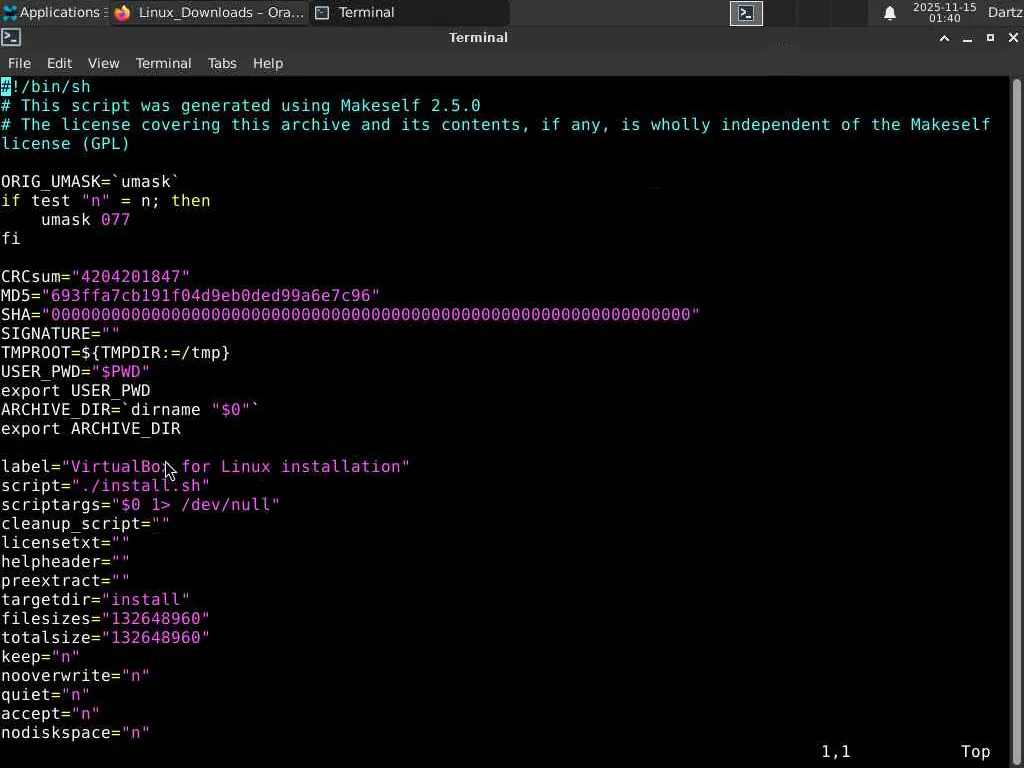Click the preextract="" line
The height and width of the screenshot is (768, 1024).
click(x=65, y=580)
